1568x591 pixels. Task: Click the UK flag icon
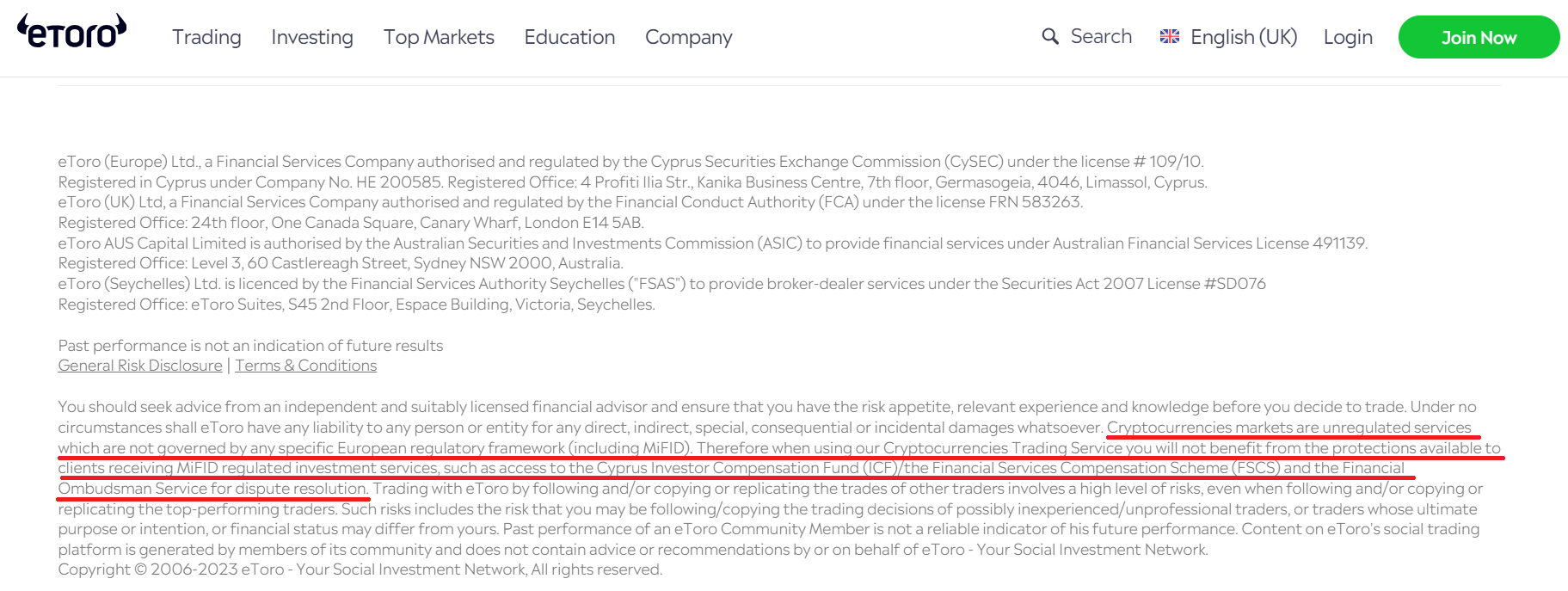(x=1170, y=36)
